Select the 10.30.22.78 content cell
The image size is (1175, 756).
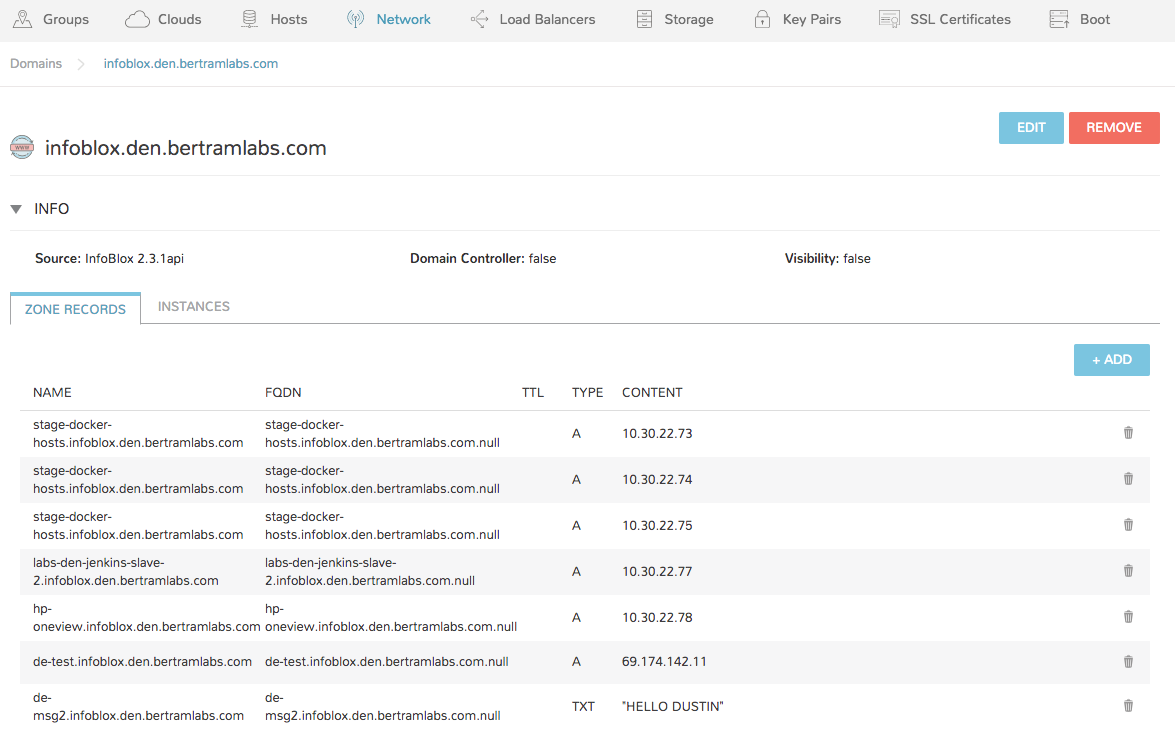pos(657,618)
